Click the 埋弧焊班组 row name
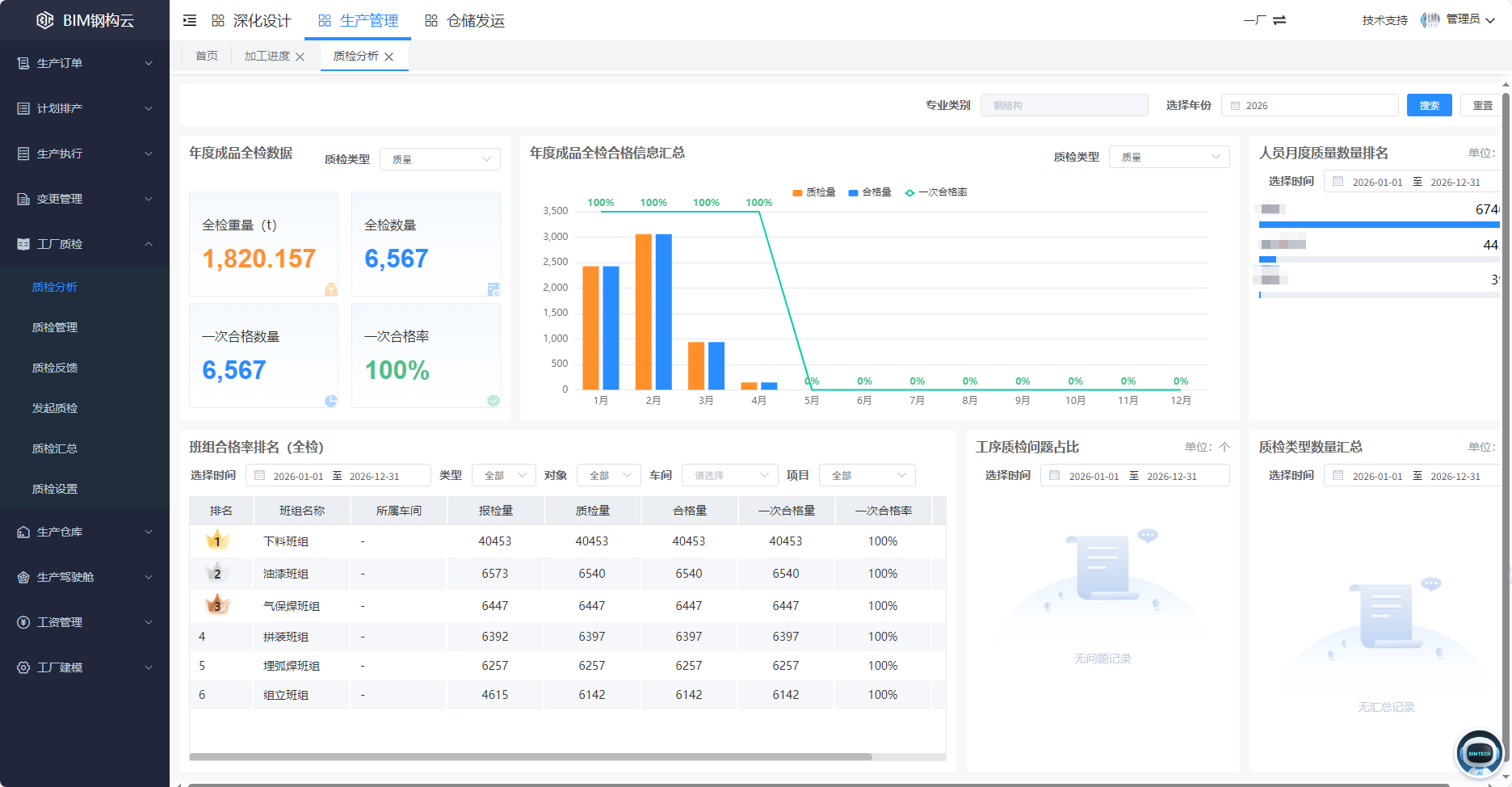The width and height of the screenshot is (1512, 787). (x=292, y=666)
